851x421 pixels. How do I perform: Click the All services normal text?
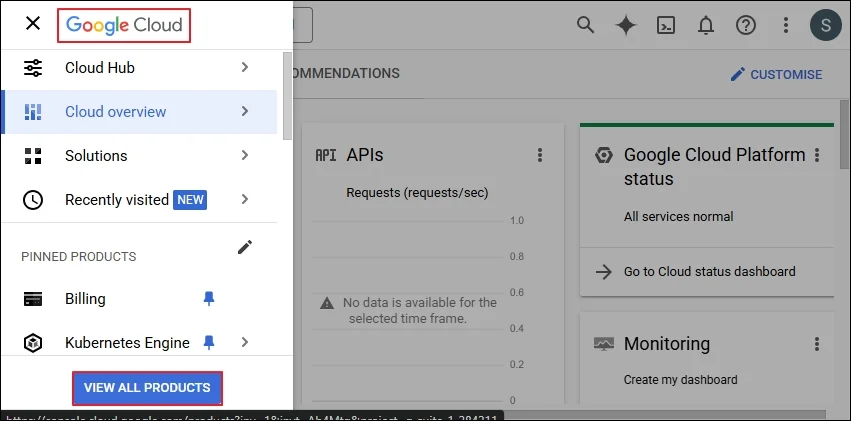click(x=678, y=216)
